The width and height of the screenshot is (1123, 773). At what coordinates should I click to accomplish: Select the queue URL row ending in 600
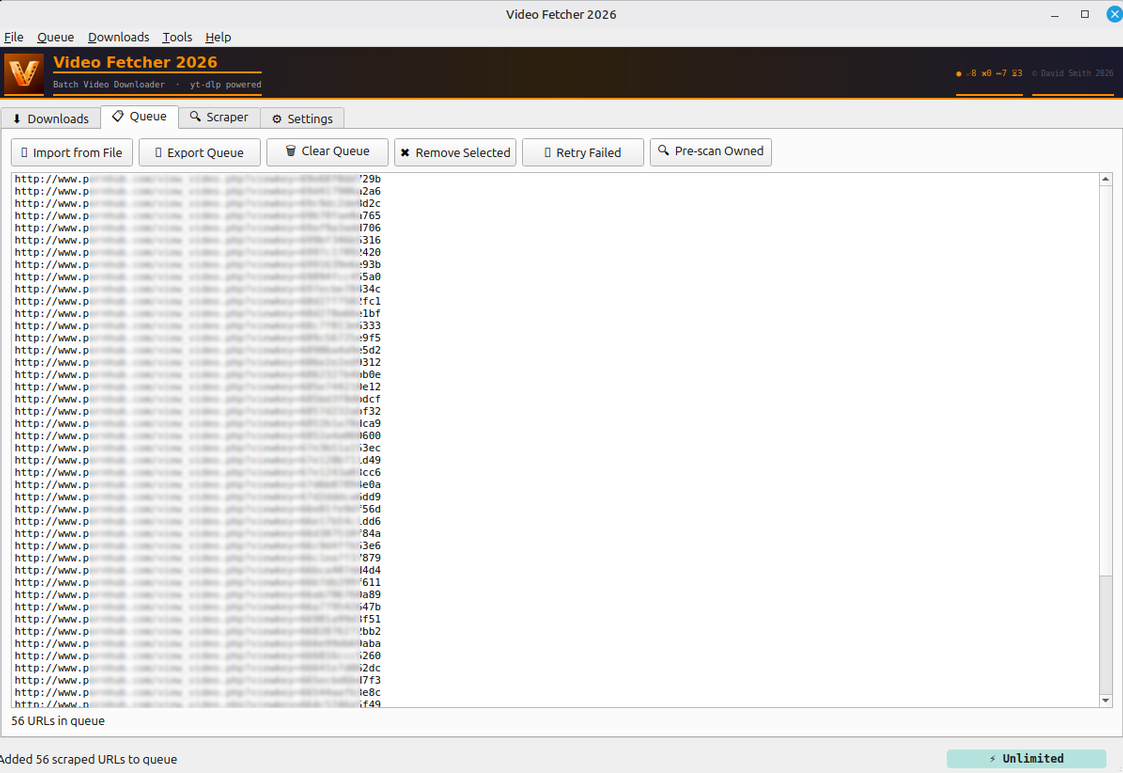(x=198, y=436)
